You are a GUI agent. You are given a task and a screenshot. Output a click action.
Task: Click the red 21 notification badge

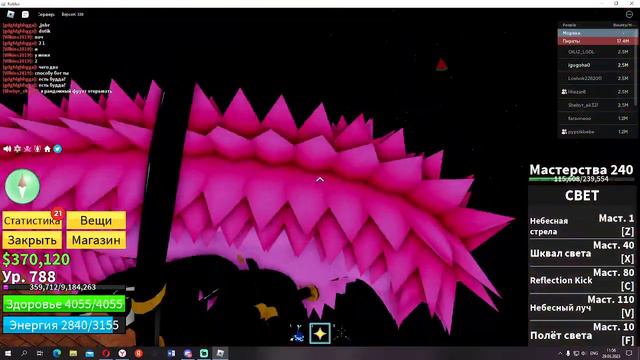click(58, 213)
